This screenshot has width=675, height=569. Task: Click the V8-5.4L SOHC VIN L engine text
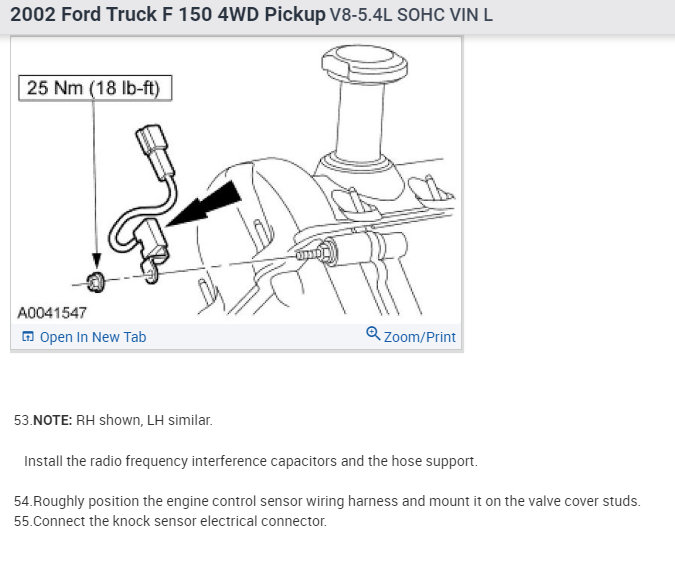pos(411,15)
